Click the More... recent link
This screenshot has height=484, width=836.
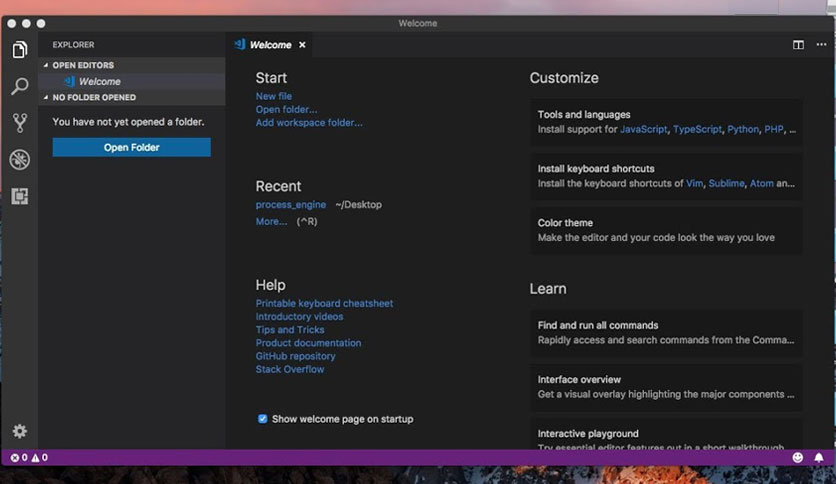(271, 221)
